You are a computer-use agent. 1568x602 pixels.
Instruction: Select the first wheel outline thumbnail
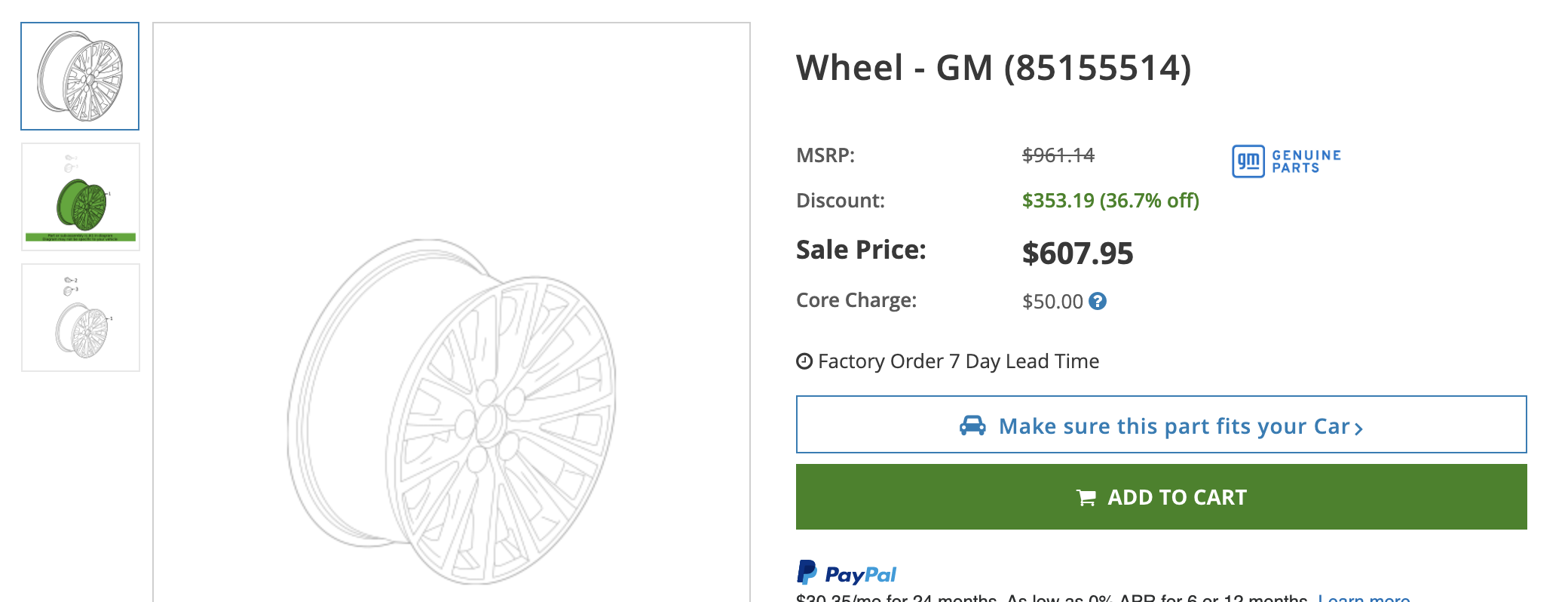point(80,76)
